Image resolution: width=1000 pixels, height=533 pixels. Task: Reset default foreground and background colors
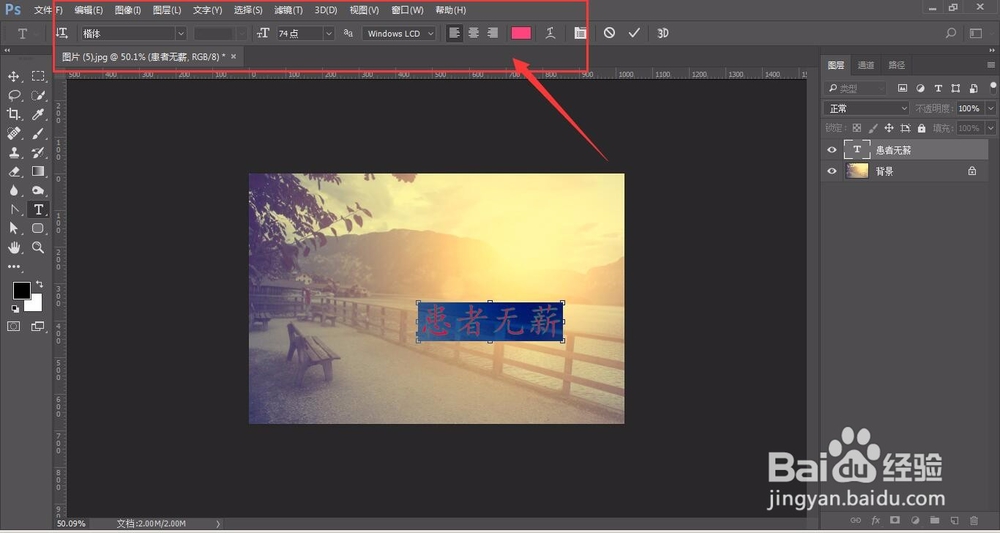click(x=15, y=309)
